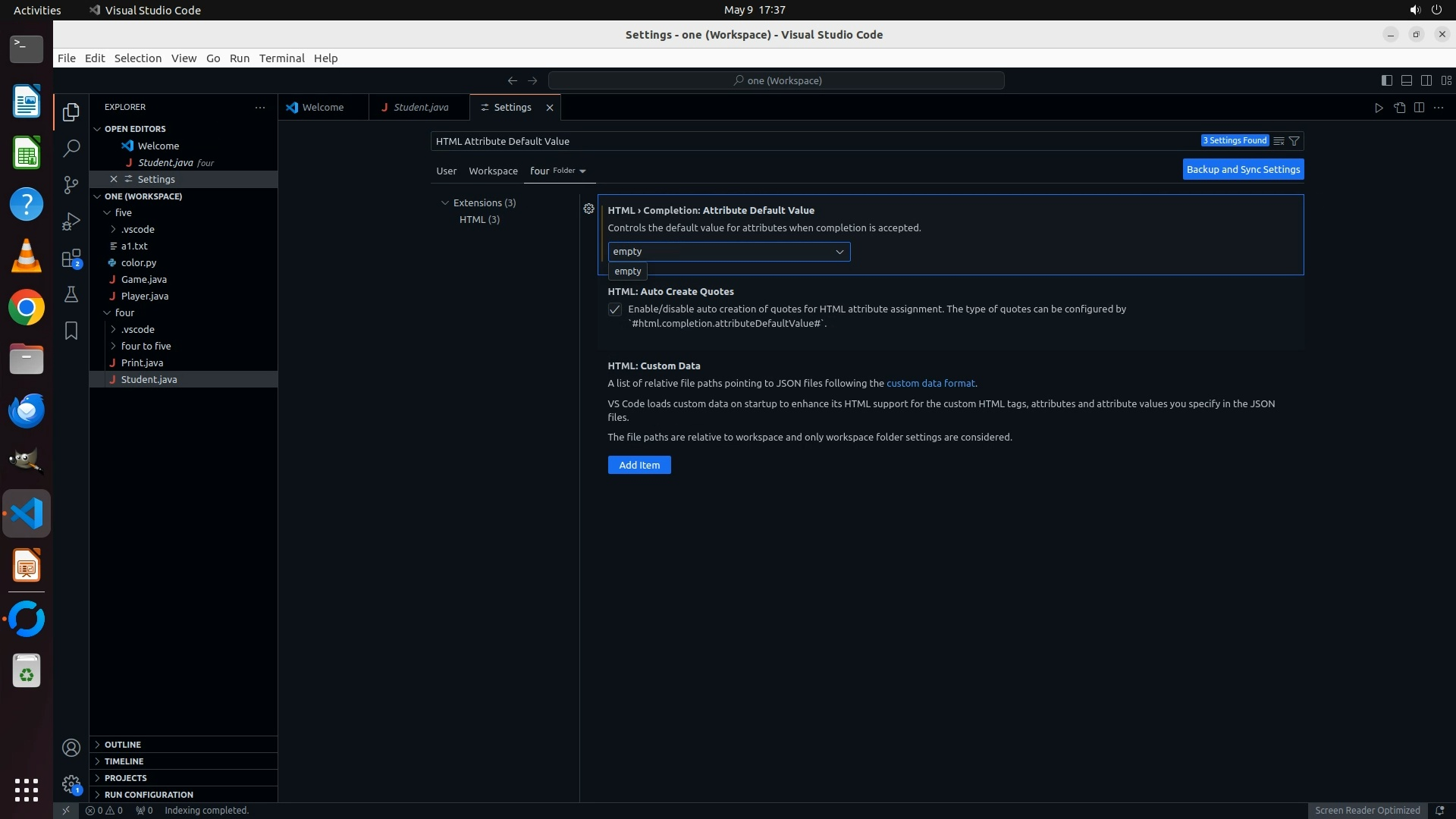The height and width of the screenshot is (819, 1456).
Task: Uncheck the HTML Auto Create Quotes checkbox
Action: click(615, 309)
